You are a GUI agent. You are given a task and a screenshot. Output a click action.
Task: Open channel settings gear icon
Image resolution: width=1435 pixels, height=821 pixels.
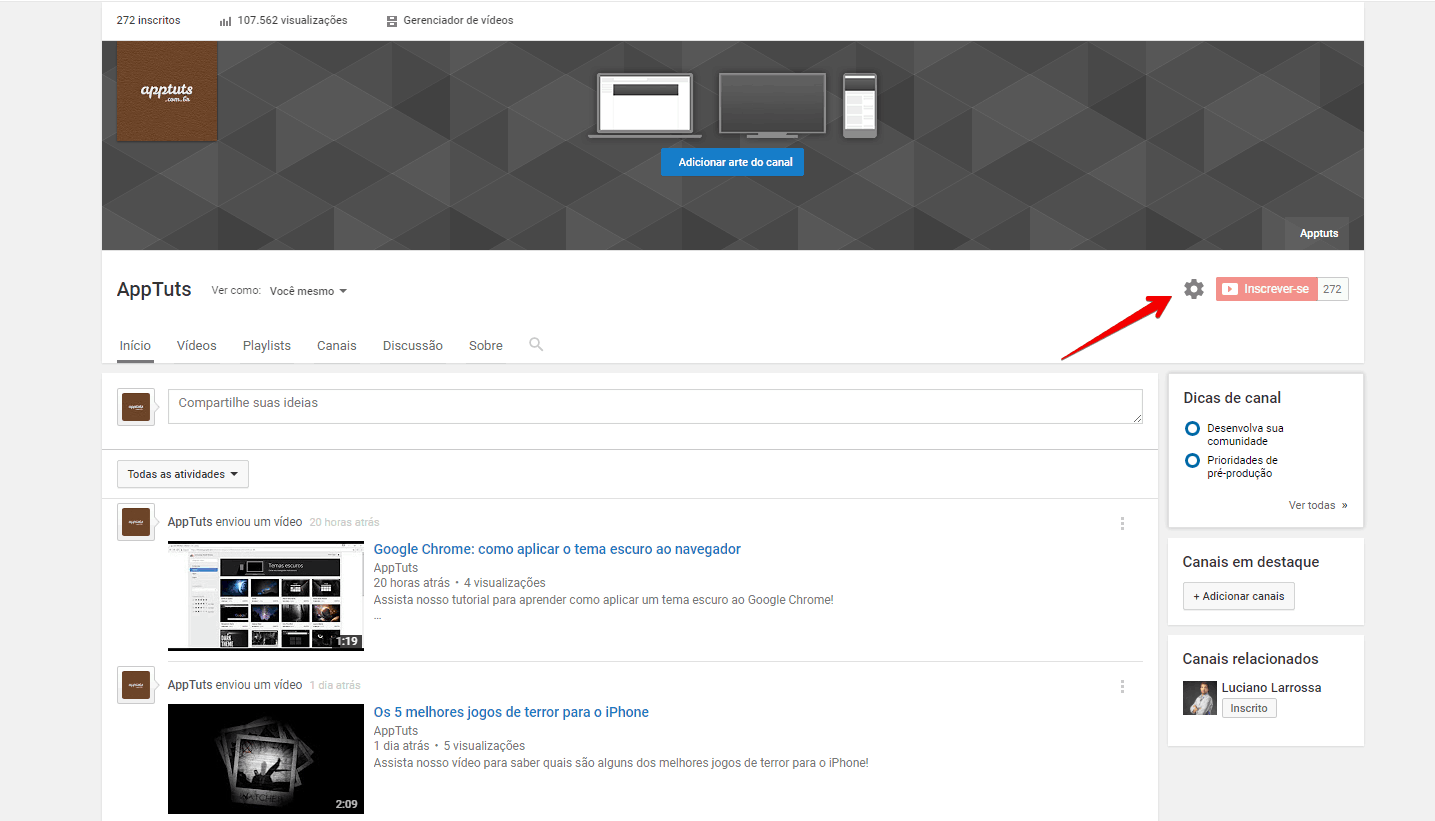click(x=1193, y=289)
